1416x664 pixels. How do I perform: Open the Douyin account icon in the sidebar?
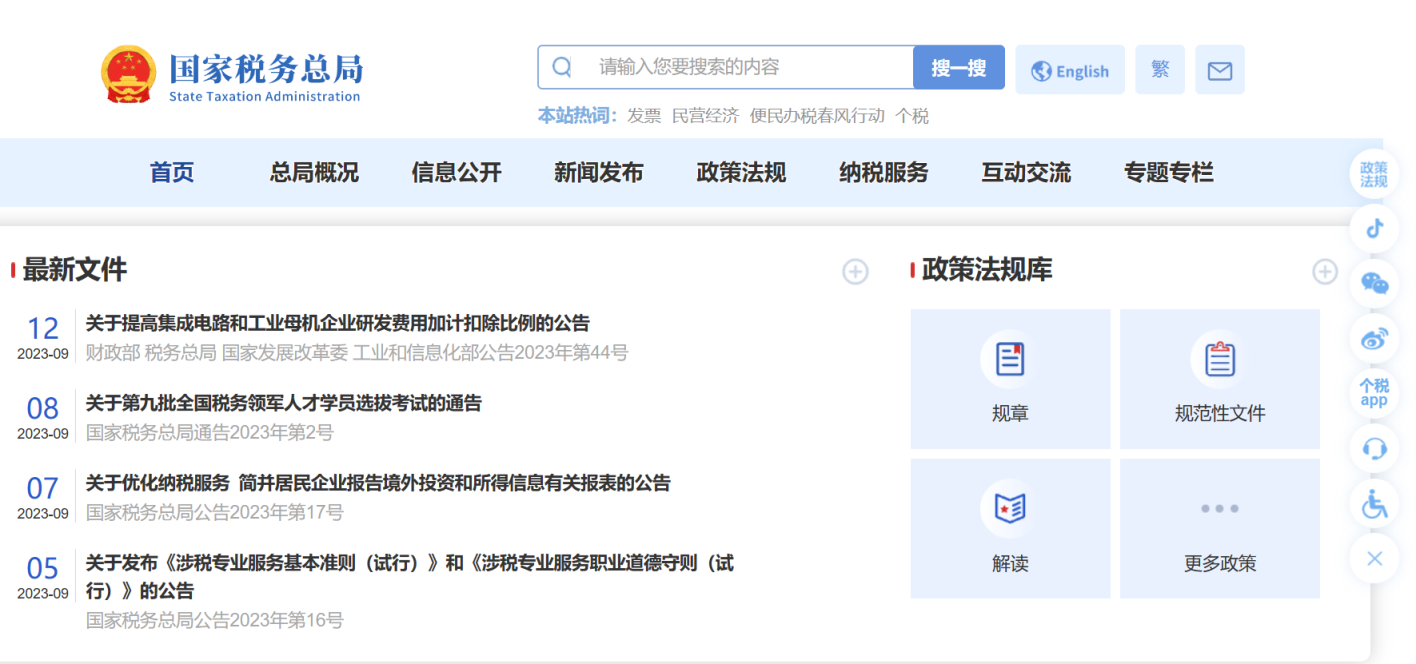[1373, 227]
